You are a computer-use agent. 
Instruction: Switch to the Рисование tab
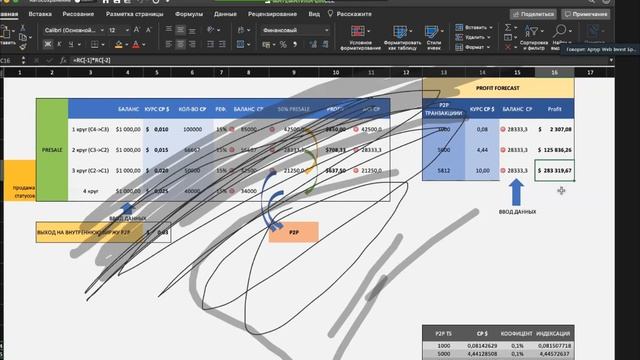click(x=78, y=14)
